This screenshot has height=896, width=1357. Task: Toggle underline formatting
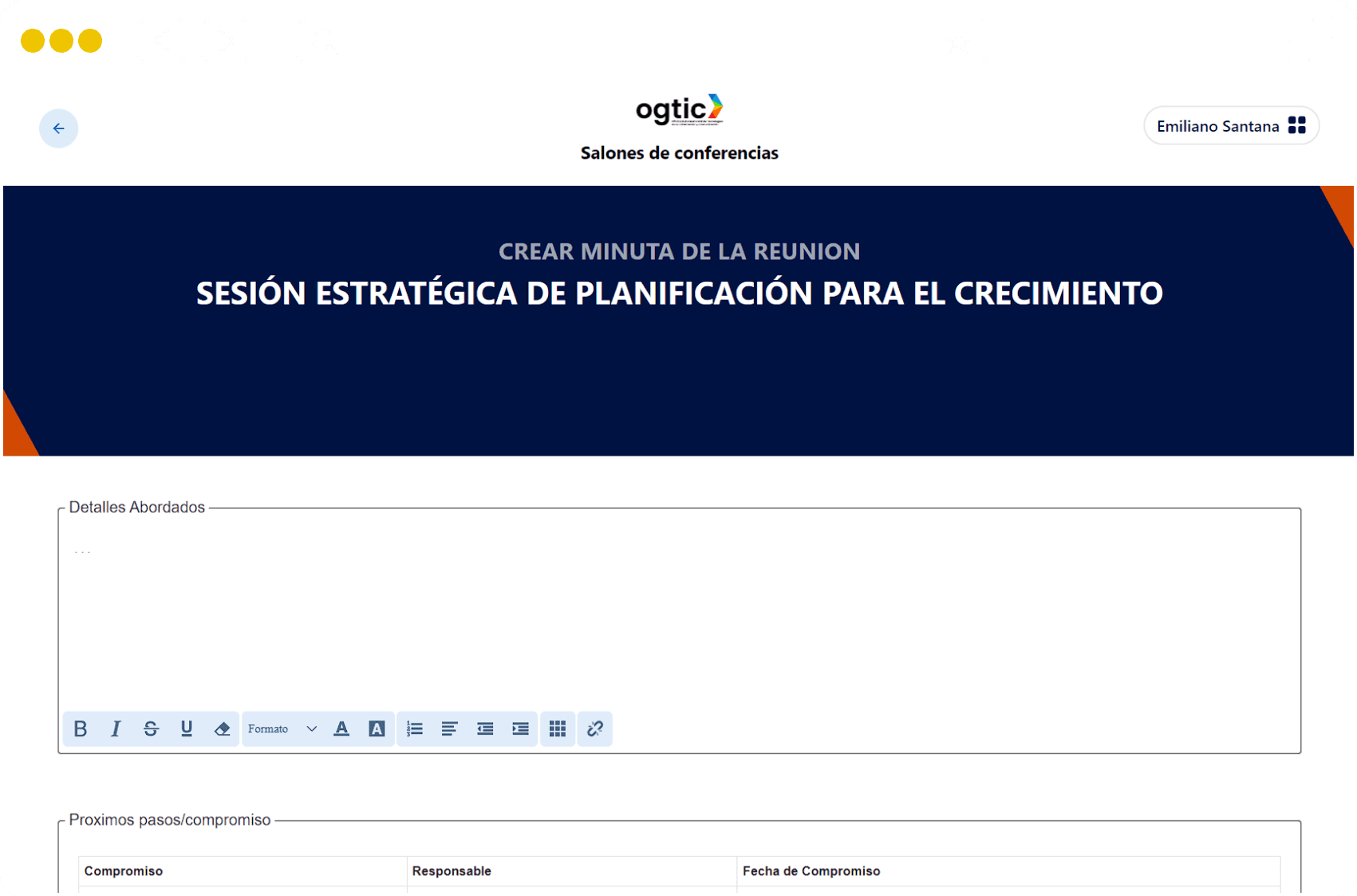click(187, 728)
